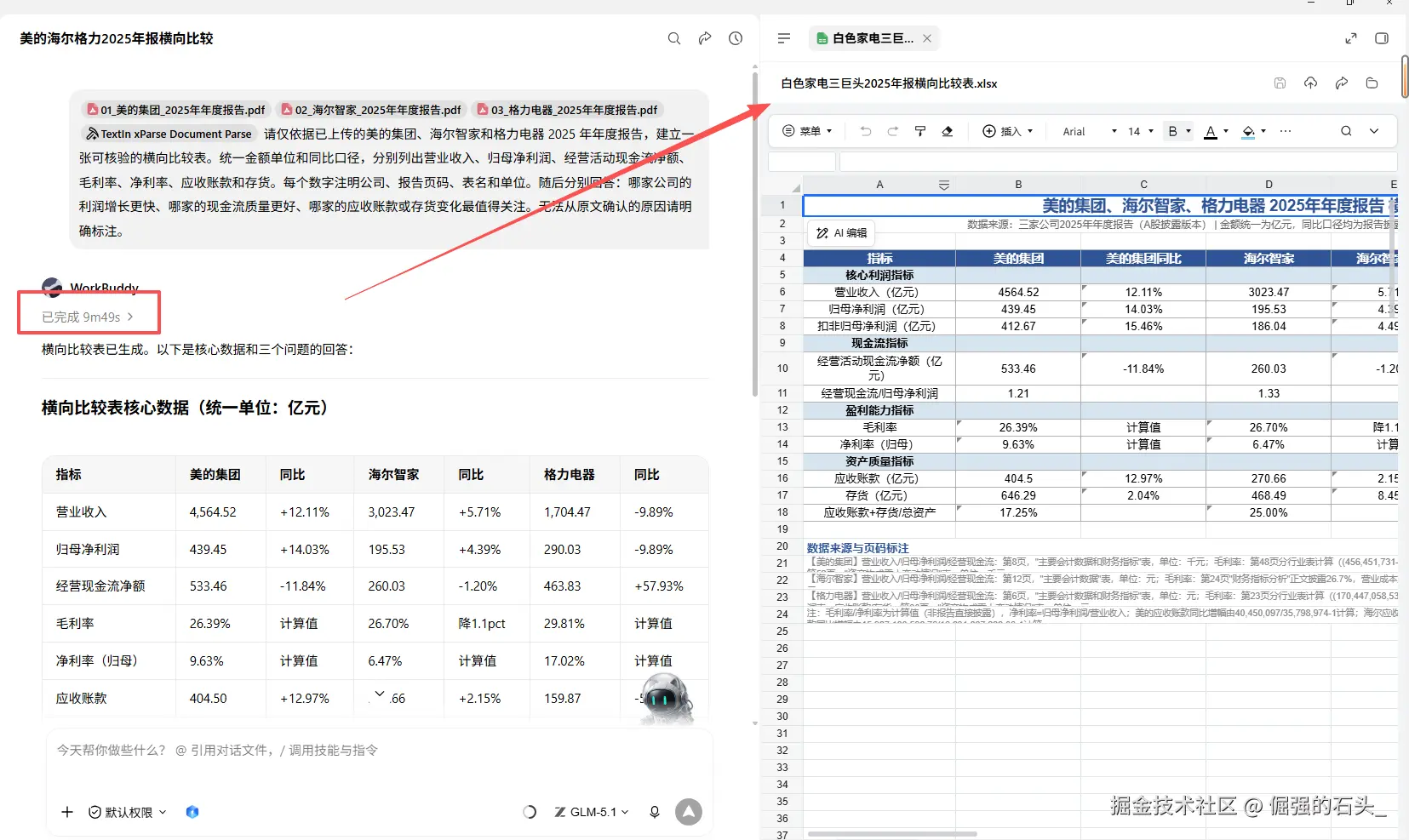The image size is (1409, 840).
Task: Open attachment 01_美的集团_2025年年度报告.pdf
Action: point(176,110)
